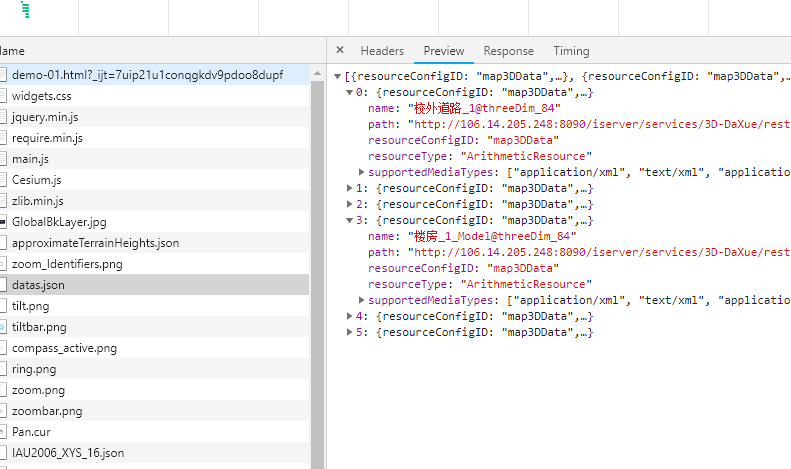Expand supportedMediaTypes under item 3
The width and height of the screenshot is (791, 469).
point(361,300)
